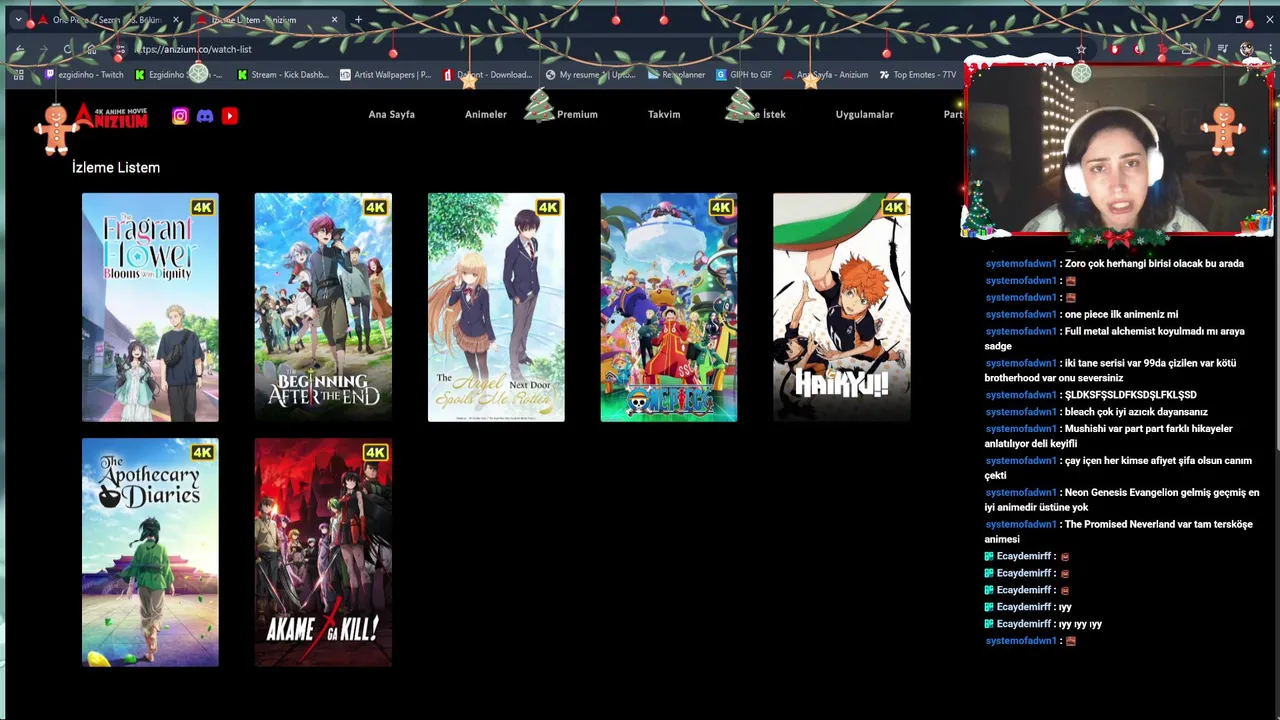
Task: Open The Angel Next Door poster
Action: coord(496,307)
